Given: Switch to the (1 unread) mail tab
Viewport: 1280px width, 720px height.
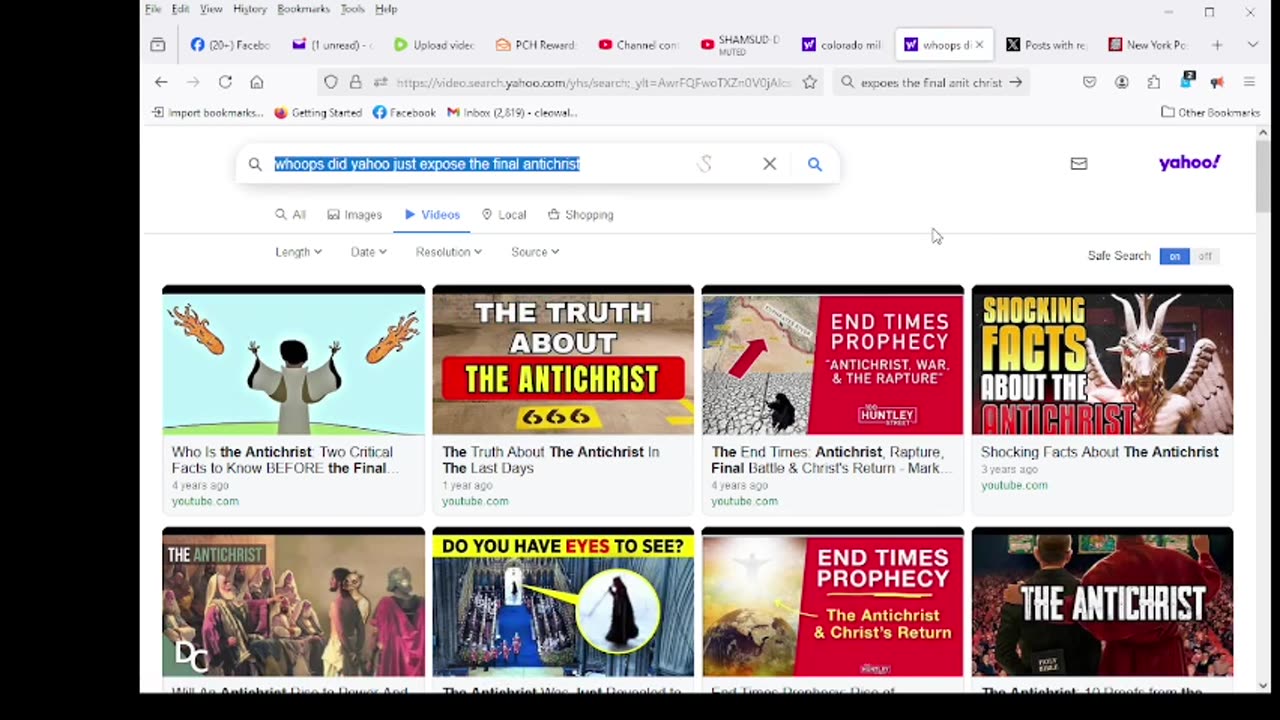Looking at the screenshot, I should [332, 45].
